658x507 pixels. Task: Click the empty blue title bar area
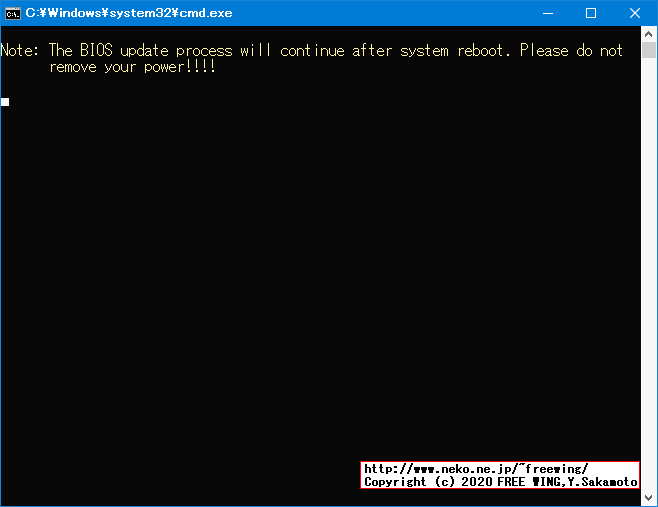(x=378, y=13)
